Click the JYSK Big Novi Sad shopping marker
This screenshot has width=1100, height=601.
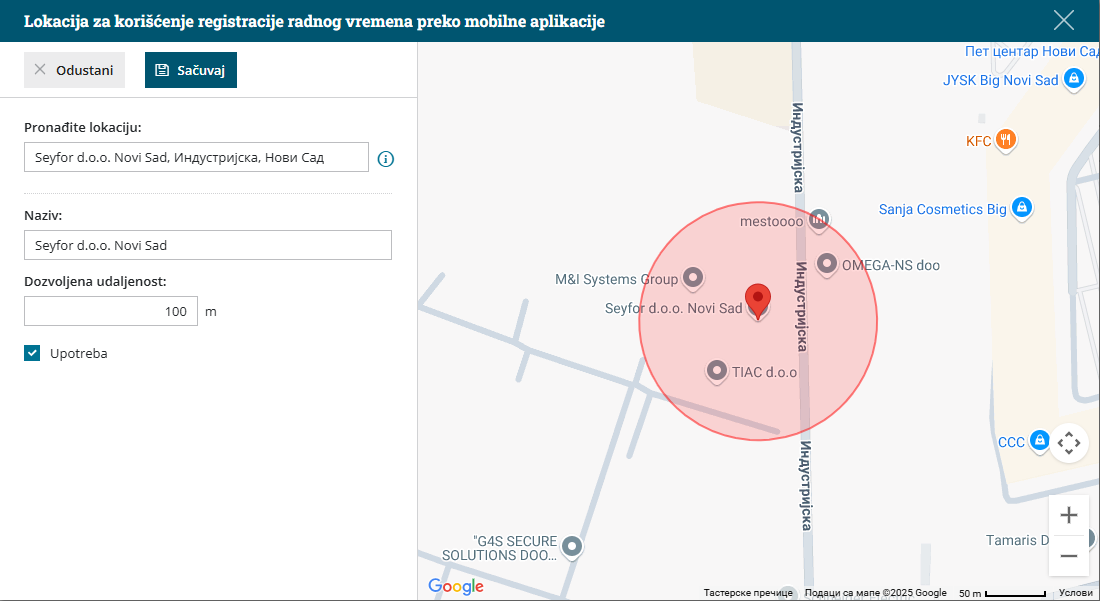click(1073, 79)
